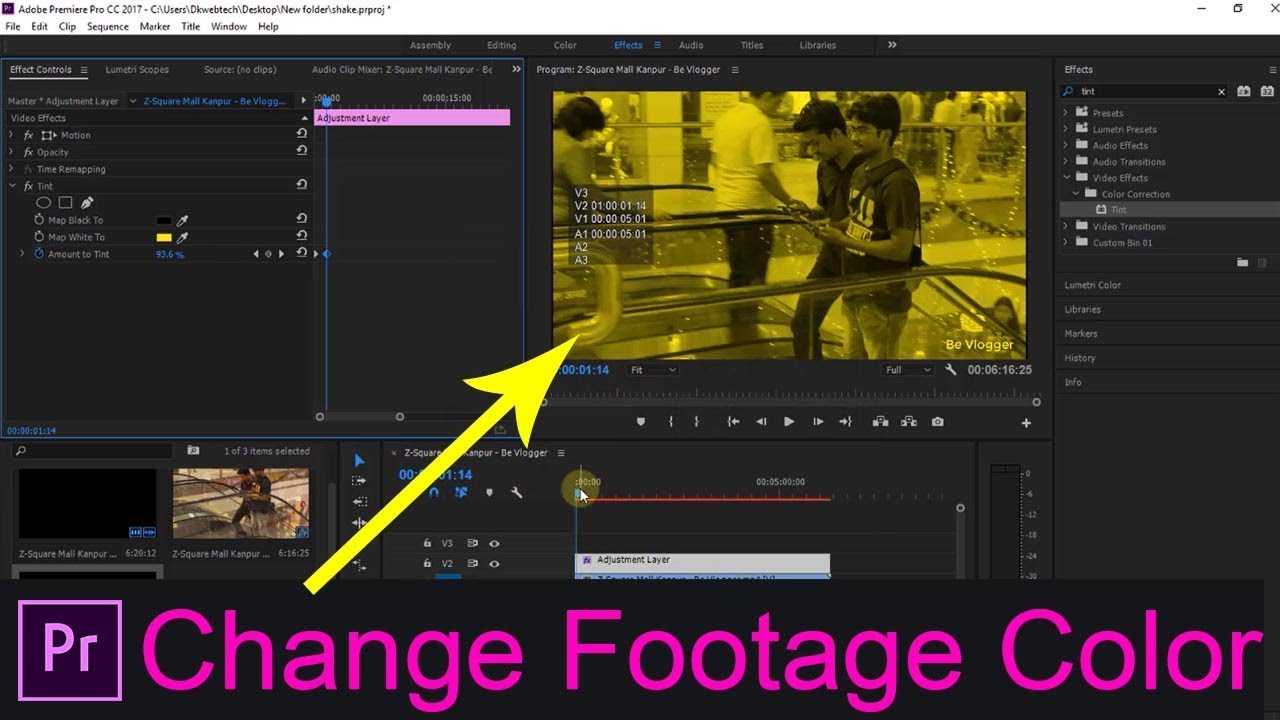Image resolution: width=1280 pixels, height=720 pixels.
Task: Reset the Amount to Tint parameter
Action: point(301,254)
